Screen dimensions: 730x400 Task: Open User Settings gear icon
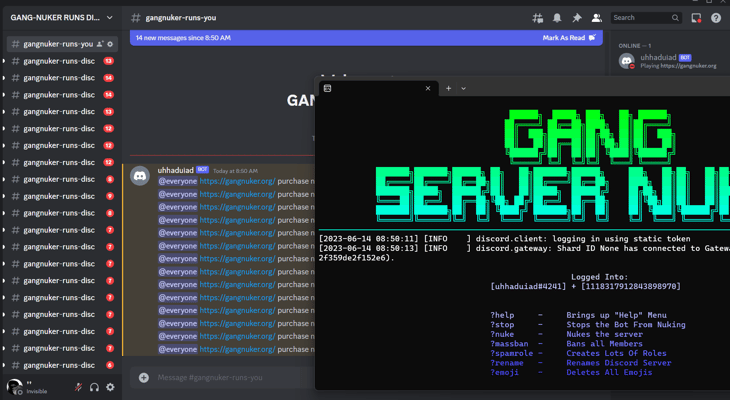(110, 387)
